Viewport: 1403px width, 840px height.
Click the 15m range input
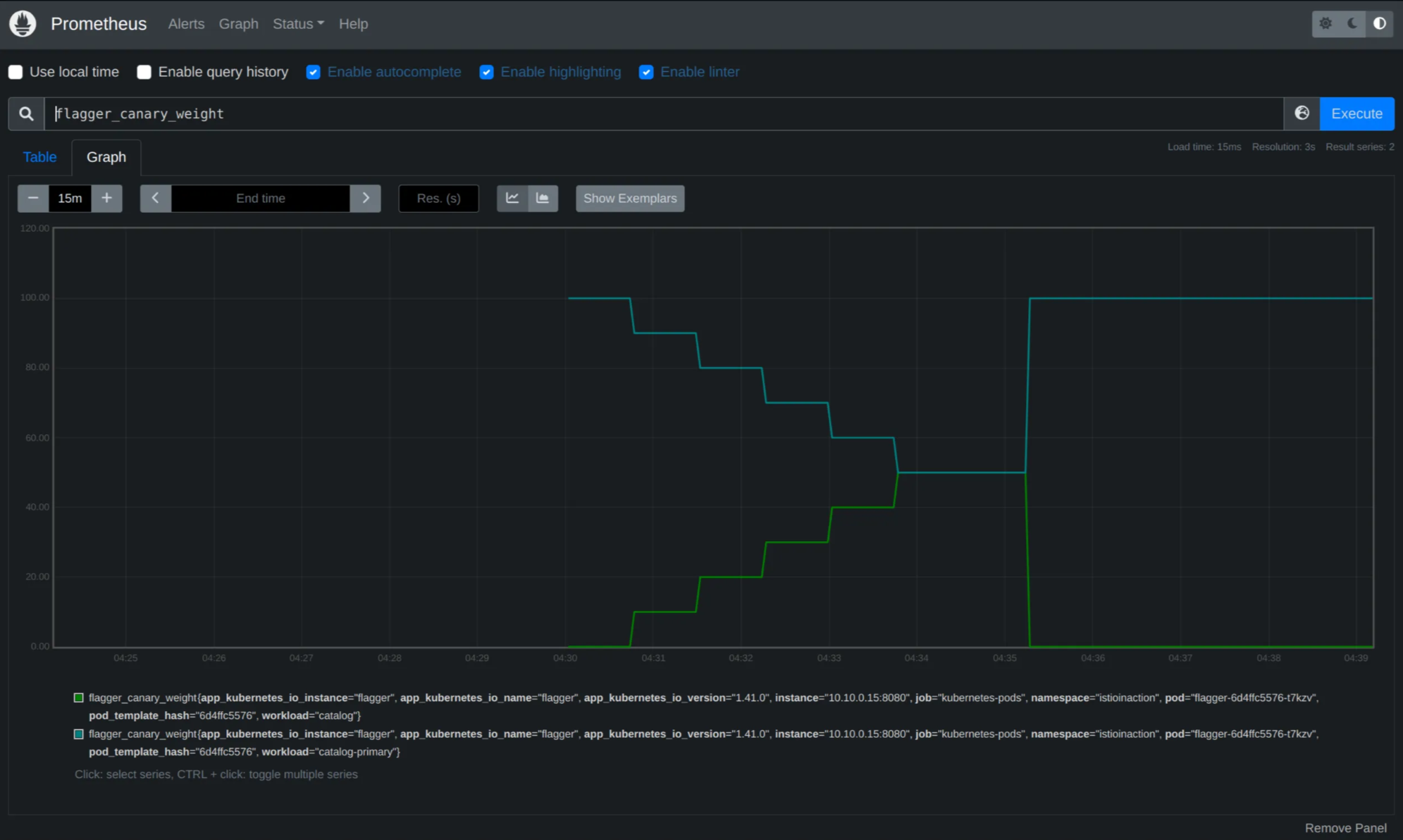70,198
